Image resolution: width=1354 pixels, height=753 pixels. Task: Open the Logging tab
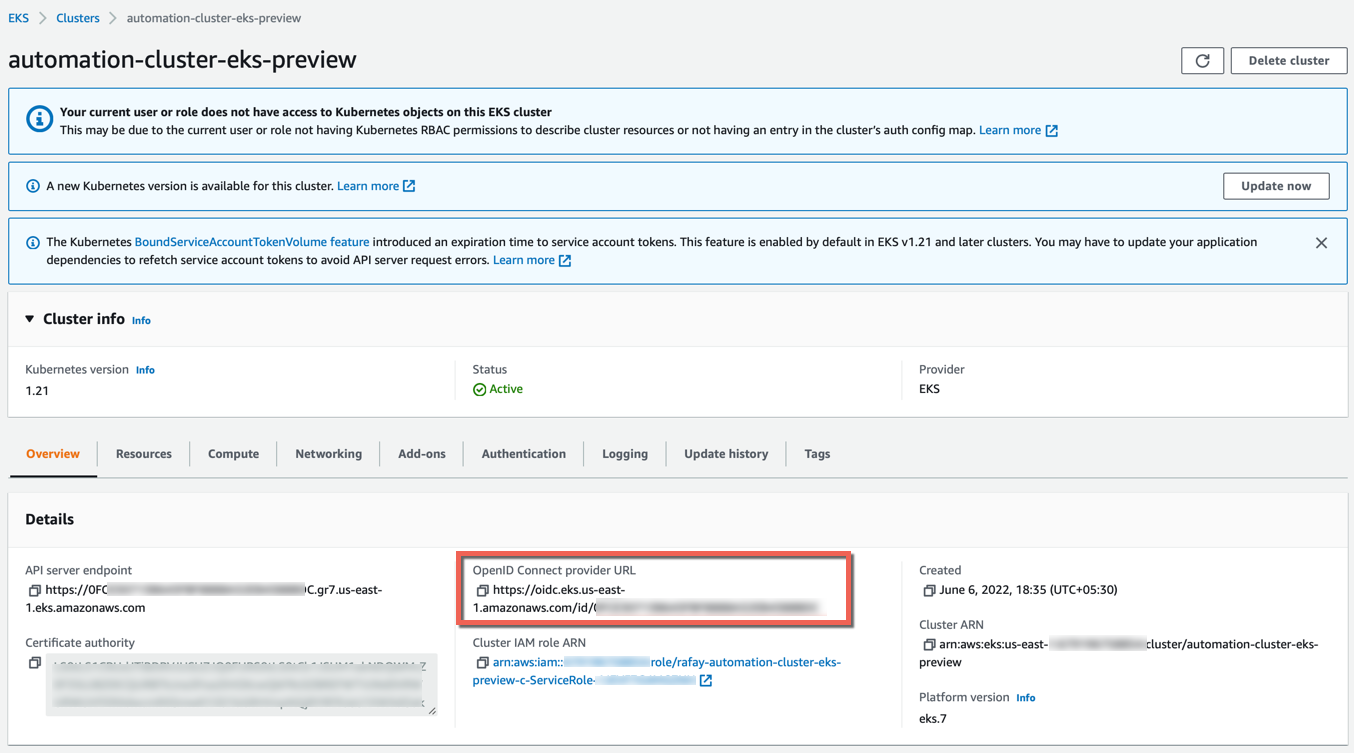tap(625, 454)
